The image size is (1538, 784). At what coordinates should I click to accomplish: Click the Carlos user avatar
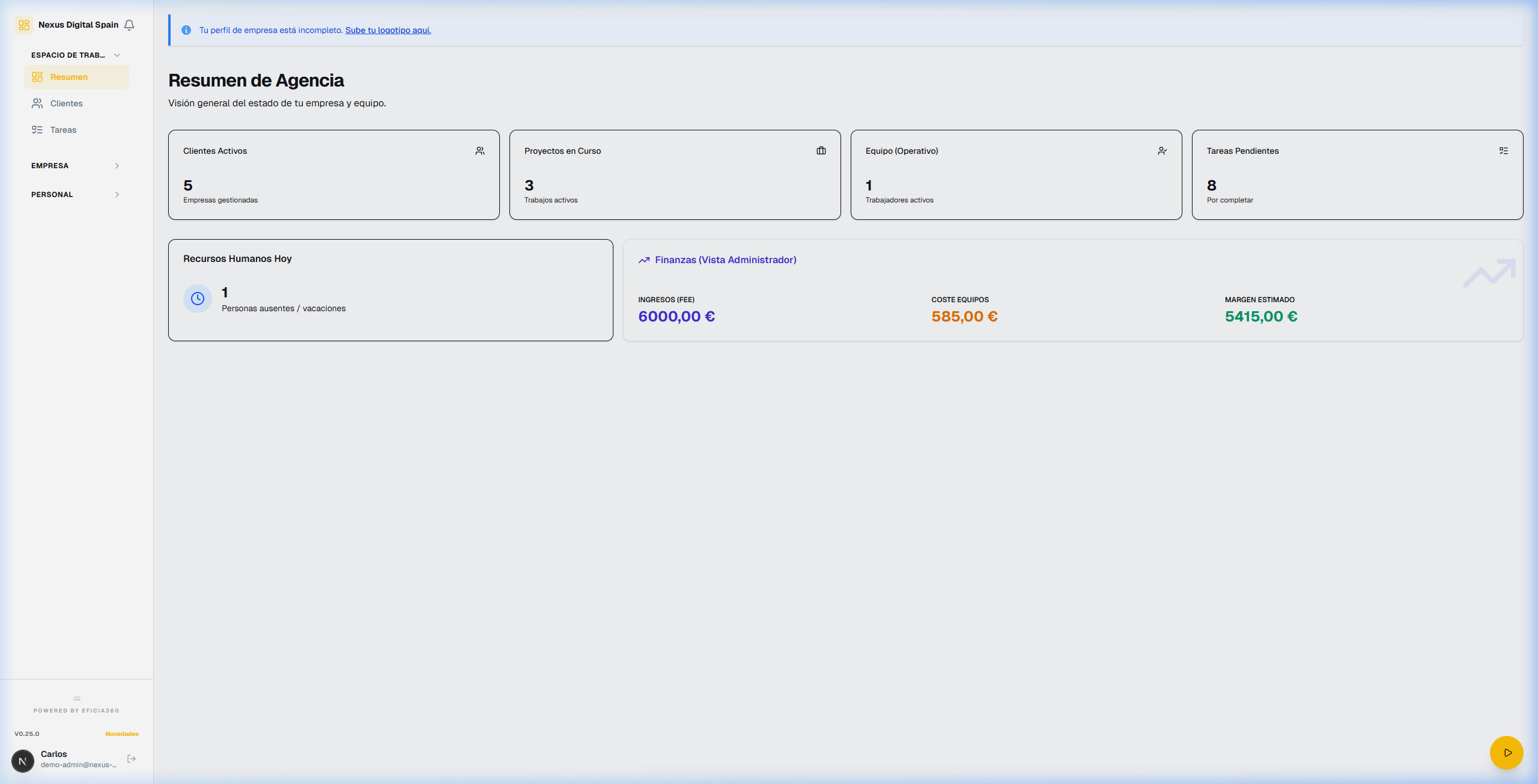(23, 761)
